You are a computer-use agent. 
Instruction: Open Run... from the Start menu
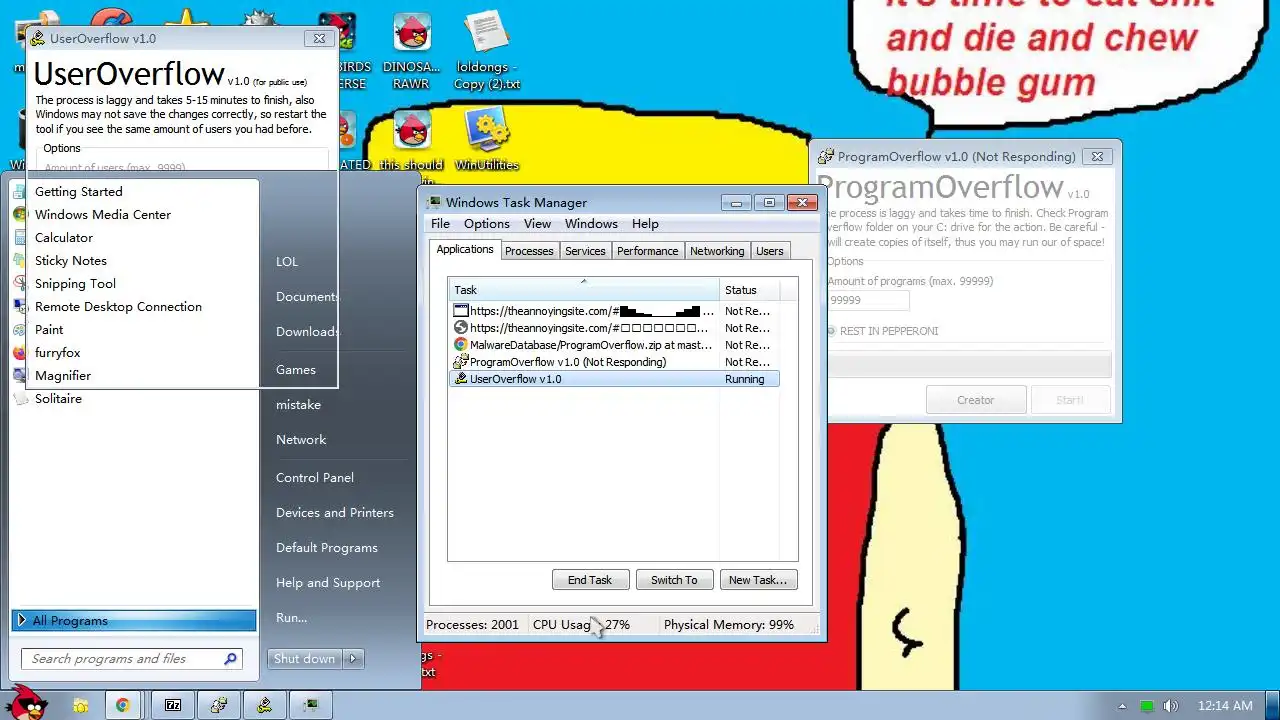(x=292, y=617)
